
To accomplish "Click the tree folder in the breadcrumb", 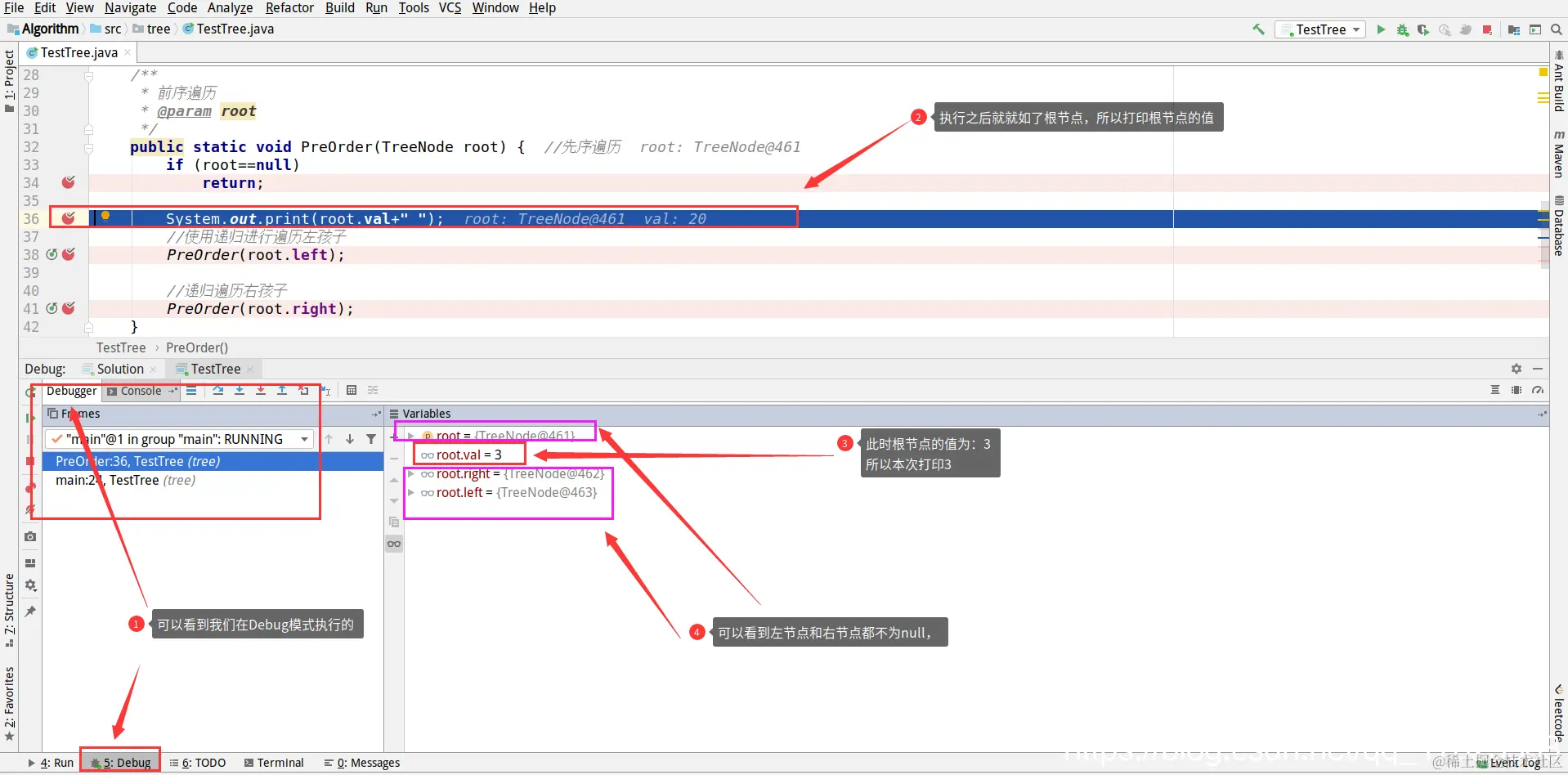I will [152, 29].
